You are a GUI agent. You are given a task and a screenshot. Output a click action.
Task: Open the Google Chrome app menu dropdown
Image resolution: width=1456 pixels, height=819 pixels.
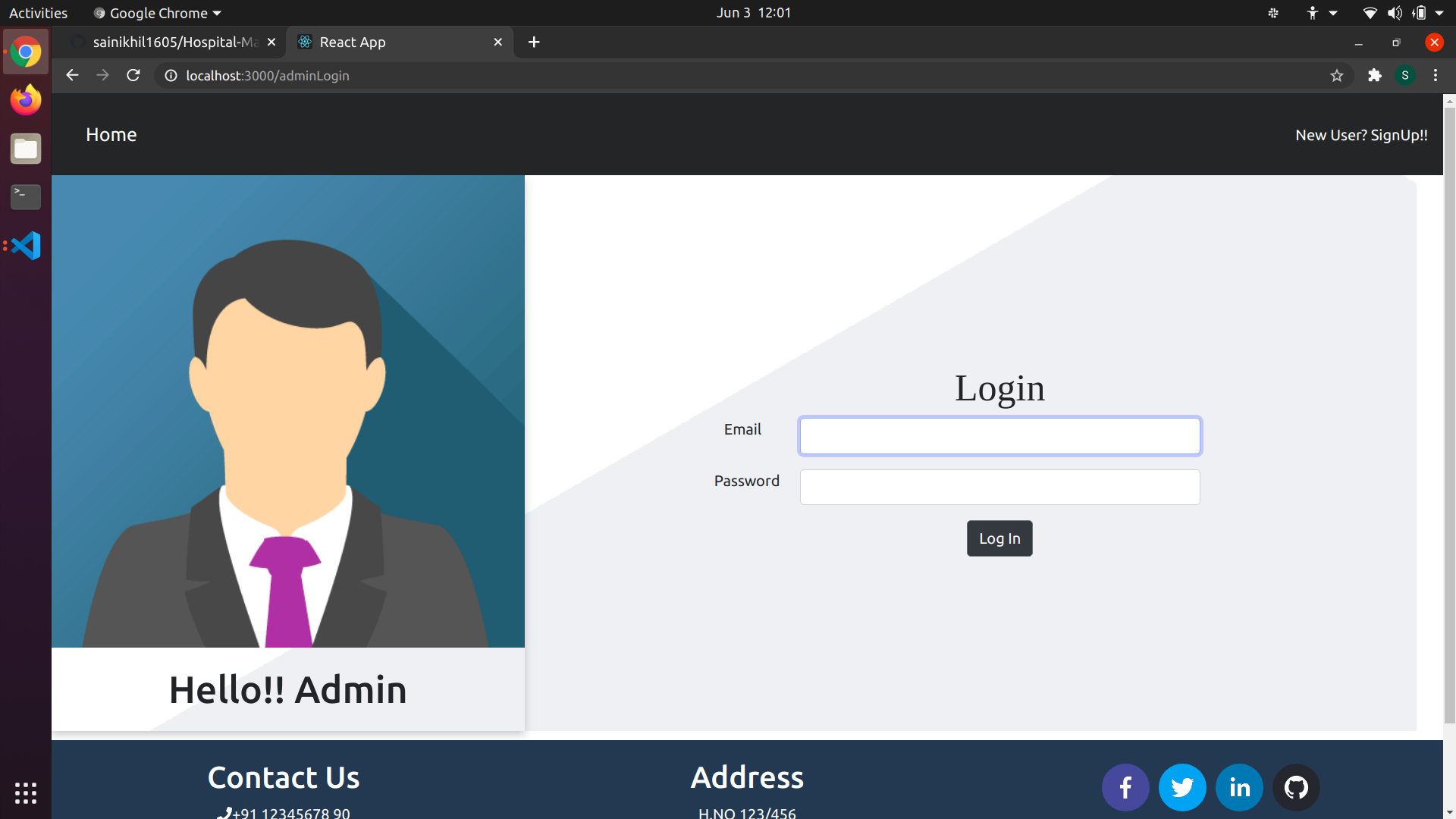pyautogui.click(x=158, y=13)
